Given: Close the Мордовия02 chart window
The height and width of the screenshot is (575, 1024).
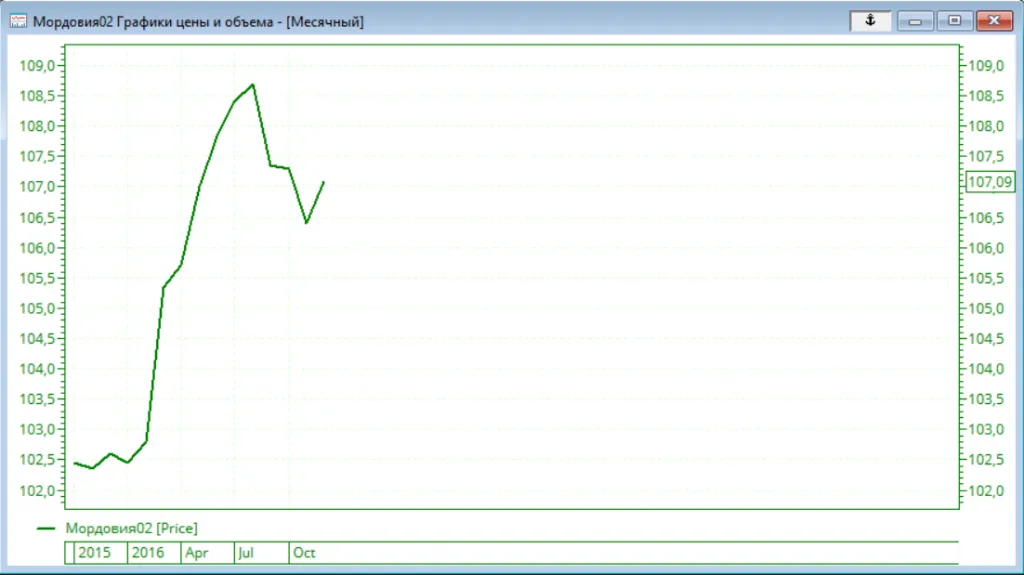Looking at the screenshot, I should pyautogui.click(x=992, y=21).
